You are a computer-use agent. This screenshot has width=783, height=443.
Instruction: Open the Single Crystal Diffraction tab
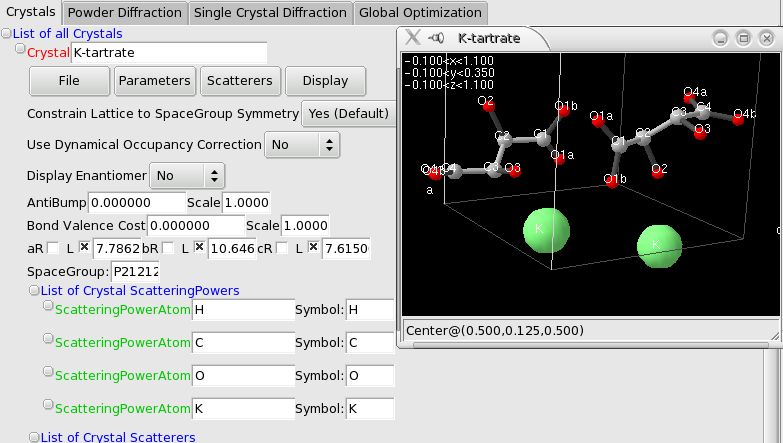click(x=270, y=12)
